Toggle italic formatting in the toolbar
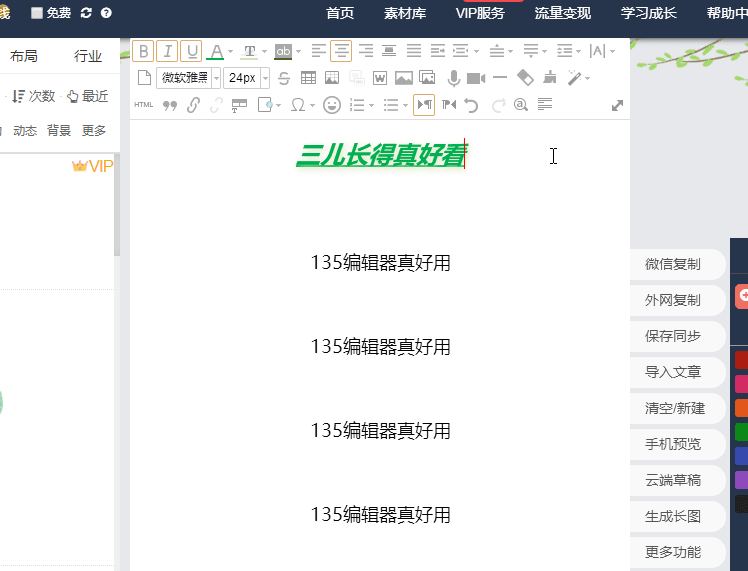The image size is (748, 571). point(168,51)
